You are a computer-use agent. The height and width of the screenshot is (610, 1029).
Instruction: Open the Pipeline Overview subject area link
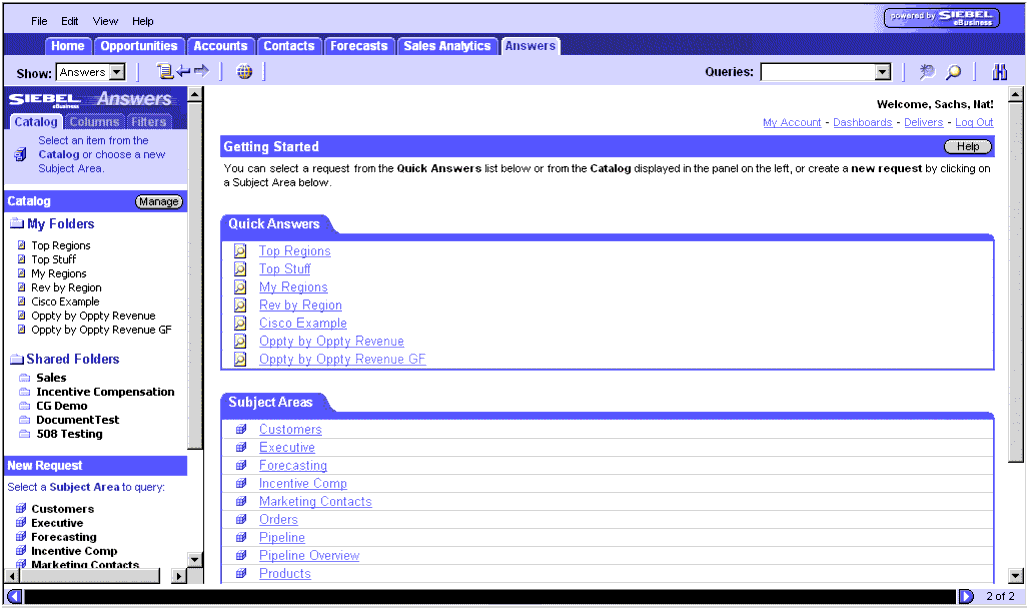tap(309, 556)
